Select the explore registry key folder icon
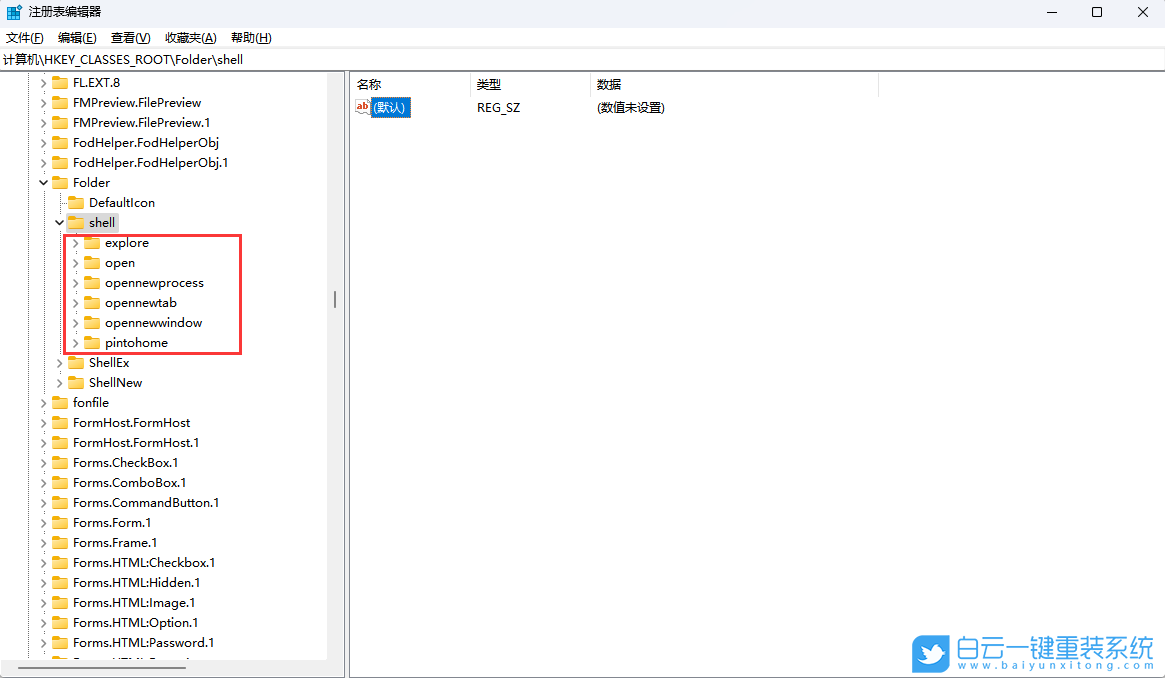Screen dimensions: 1165x678 pos(91,242)
